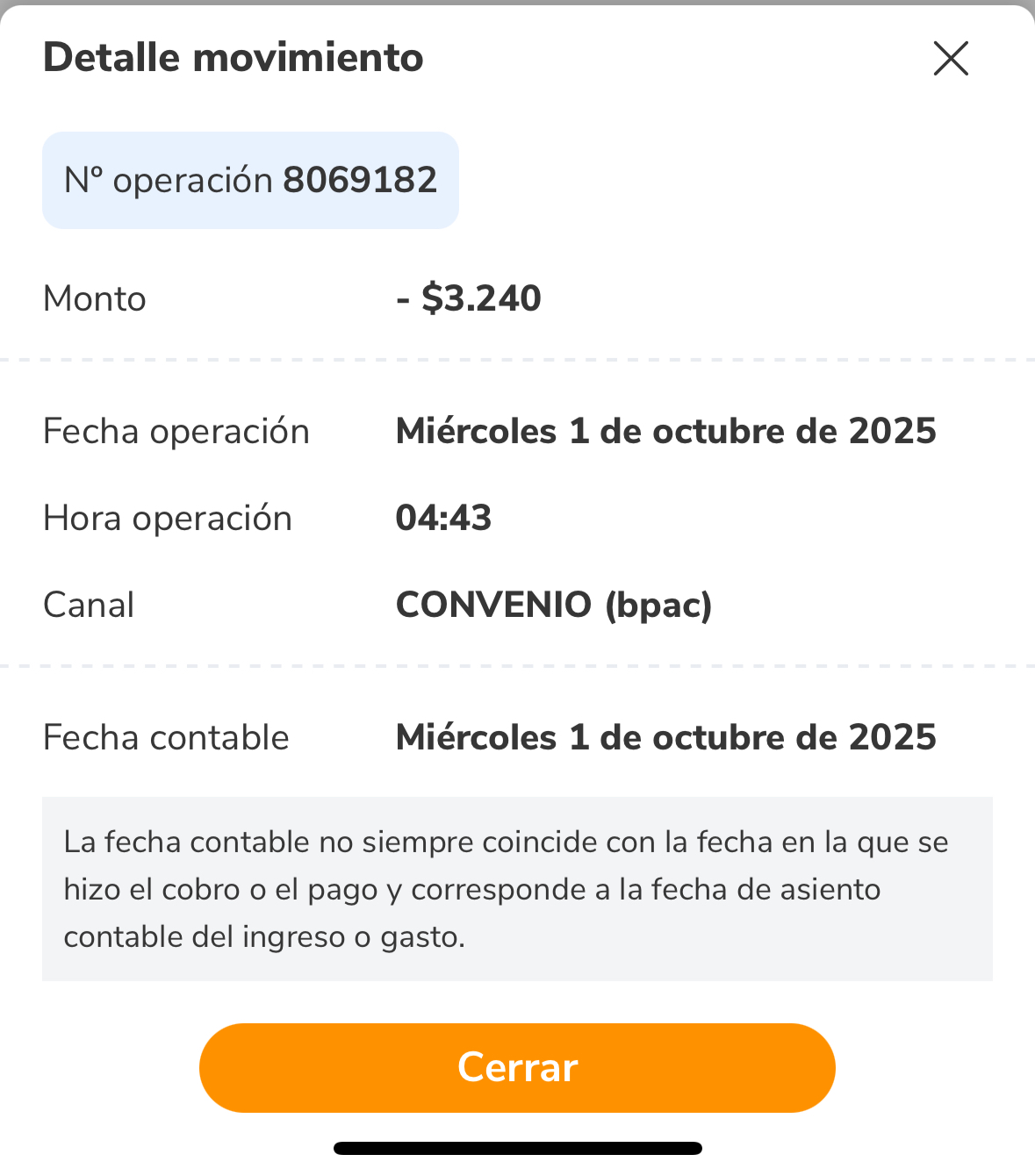1035x1176 pixels.
Task: Select the Fecha contable date value
Action: point(665,738)
